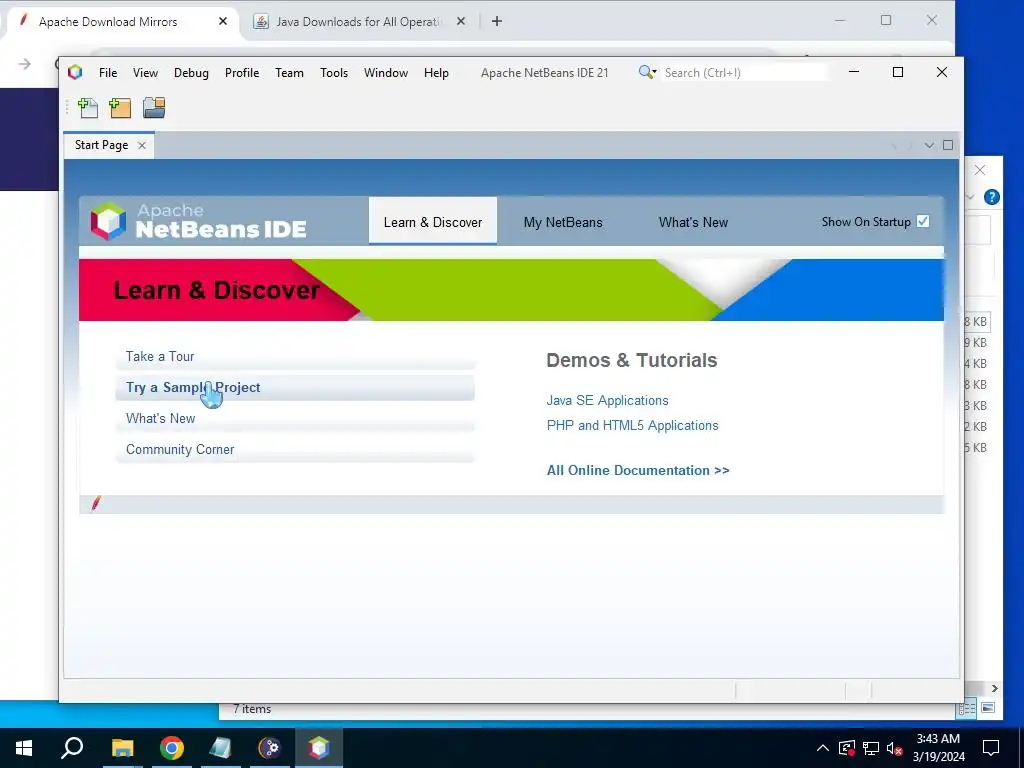Open File Explorer from the taskbar

[122, 748]
